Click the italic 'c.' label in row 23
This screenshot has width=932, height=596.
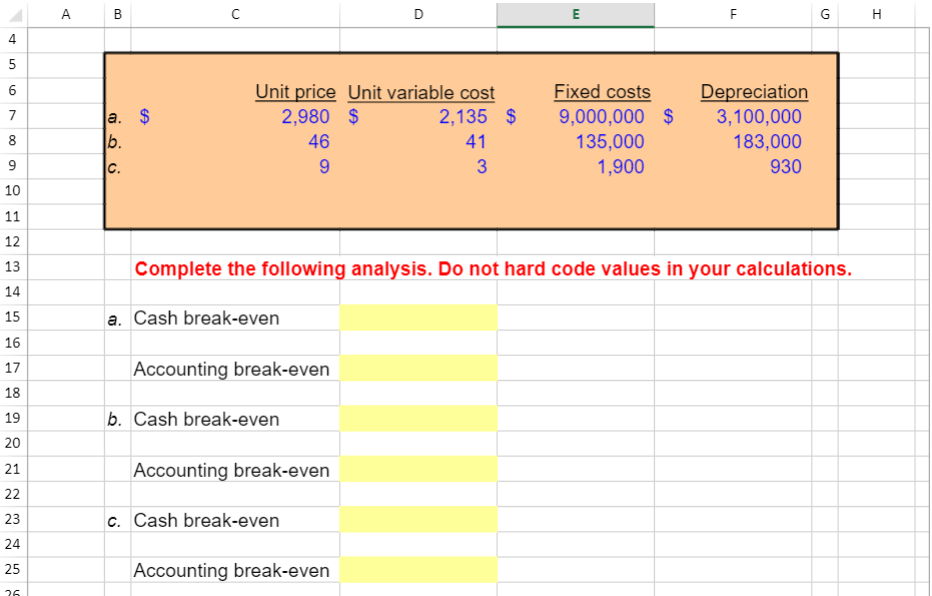click(x=115, y=521)
